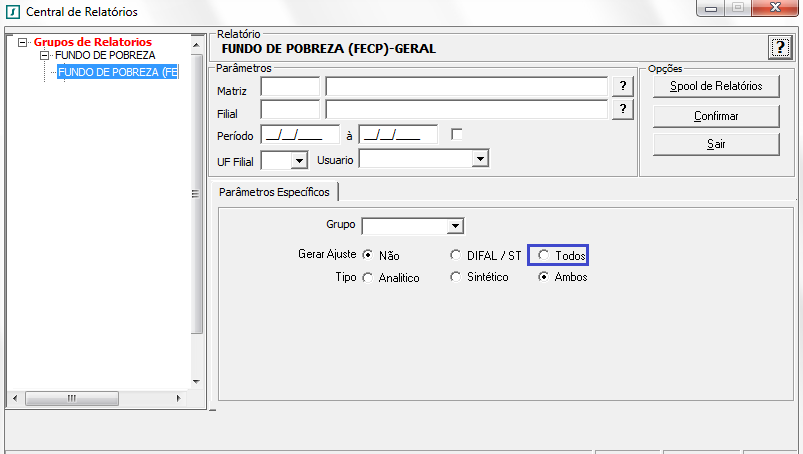Select the DIFAL / ST radio button
This screenshot has height=454, width=803.
[455, 254]
